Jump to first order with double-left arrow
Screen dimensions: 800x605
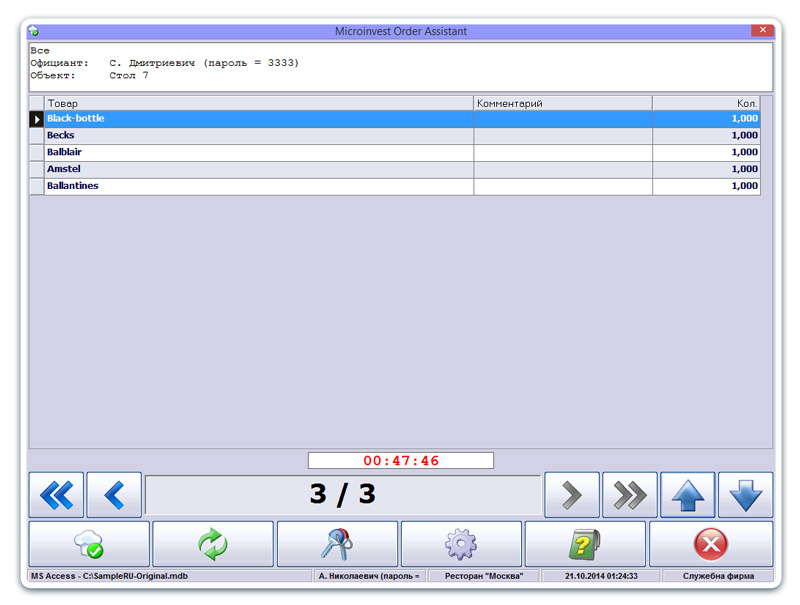point(56,495)
